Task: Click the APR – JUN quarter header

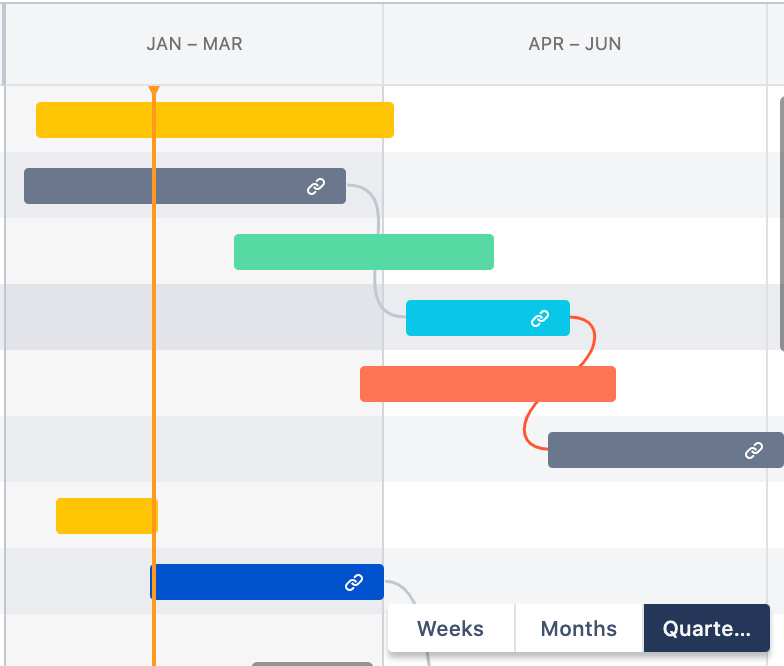Action: (x=575, y=44)
